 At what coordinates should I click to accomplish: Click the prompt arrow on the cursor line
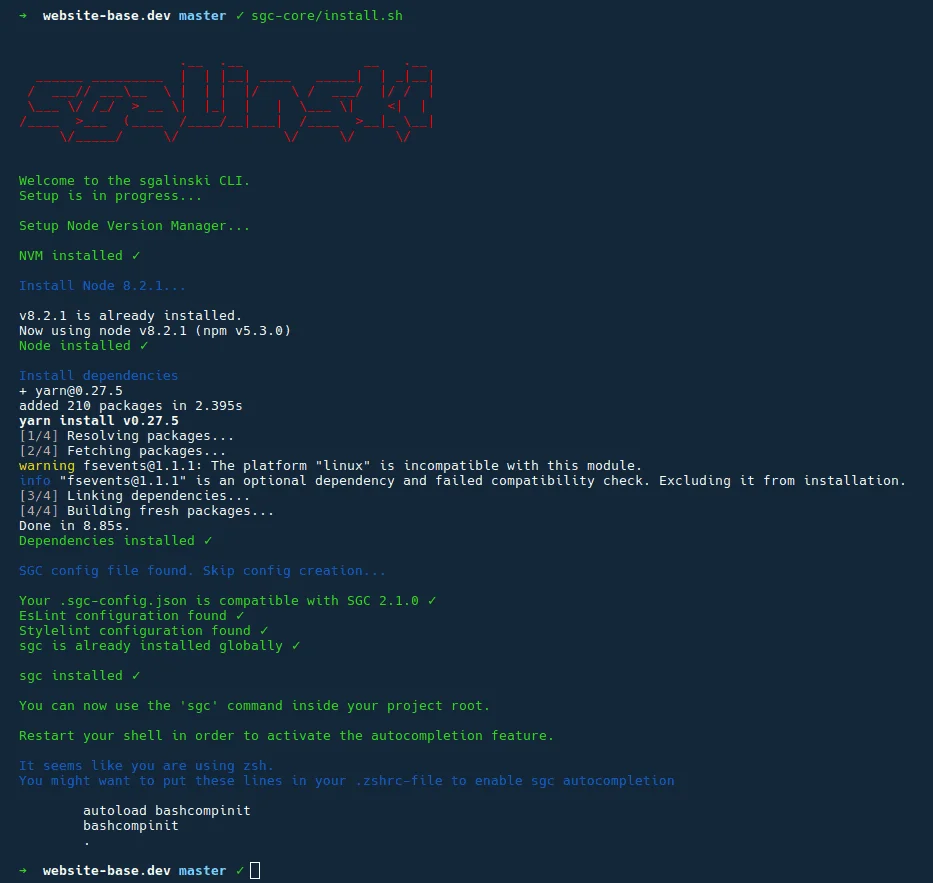click(x=23, y=871)
